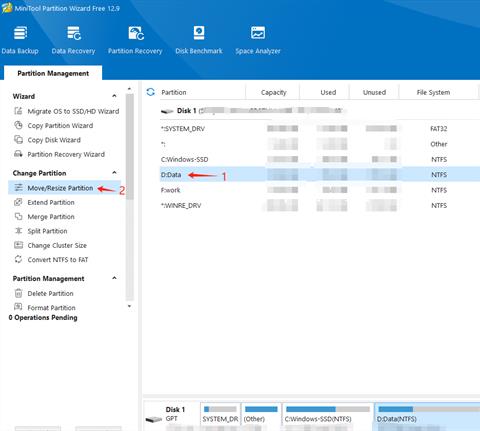Choose Partition Recovery Wizard in sidebar
Screen dimensions: 480x431
point(66,154)
